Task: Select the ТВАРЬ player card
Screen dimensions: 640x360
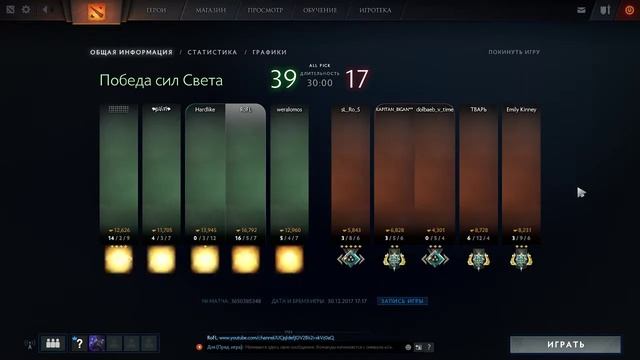Action: point(478,173)
